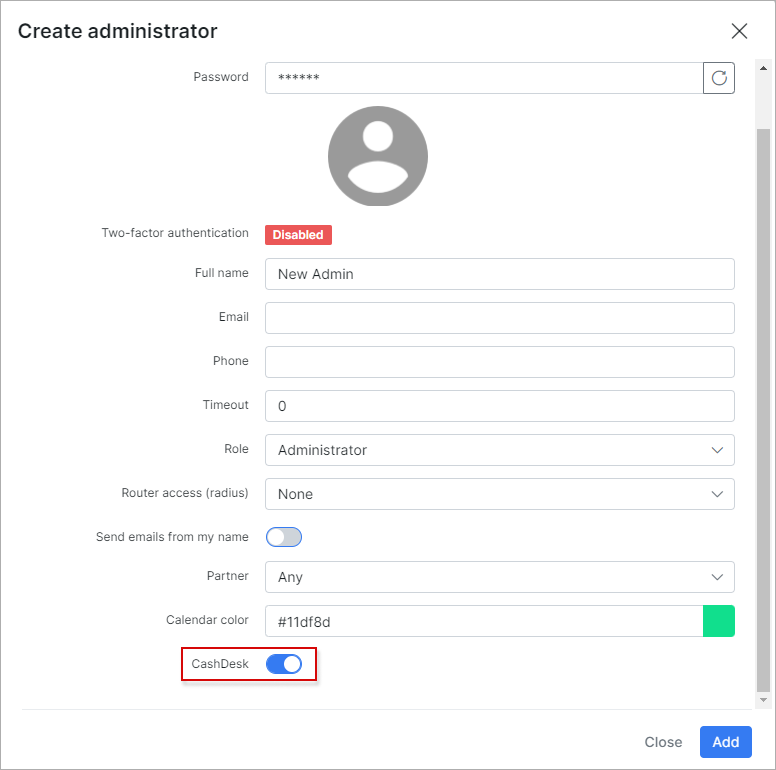Click the scrollbar down arrow
The width and height of the screenshot is (776, 770).
[x=763, y=700]
